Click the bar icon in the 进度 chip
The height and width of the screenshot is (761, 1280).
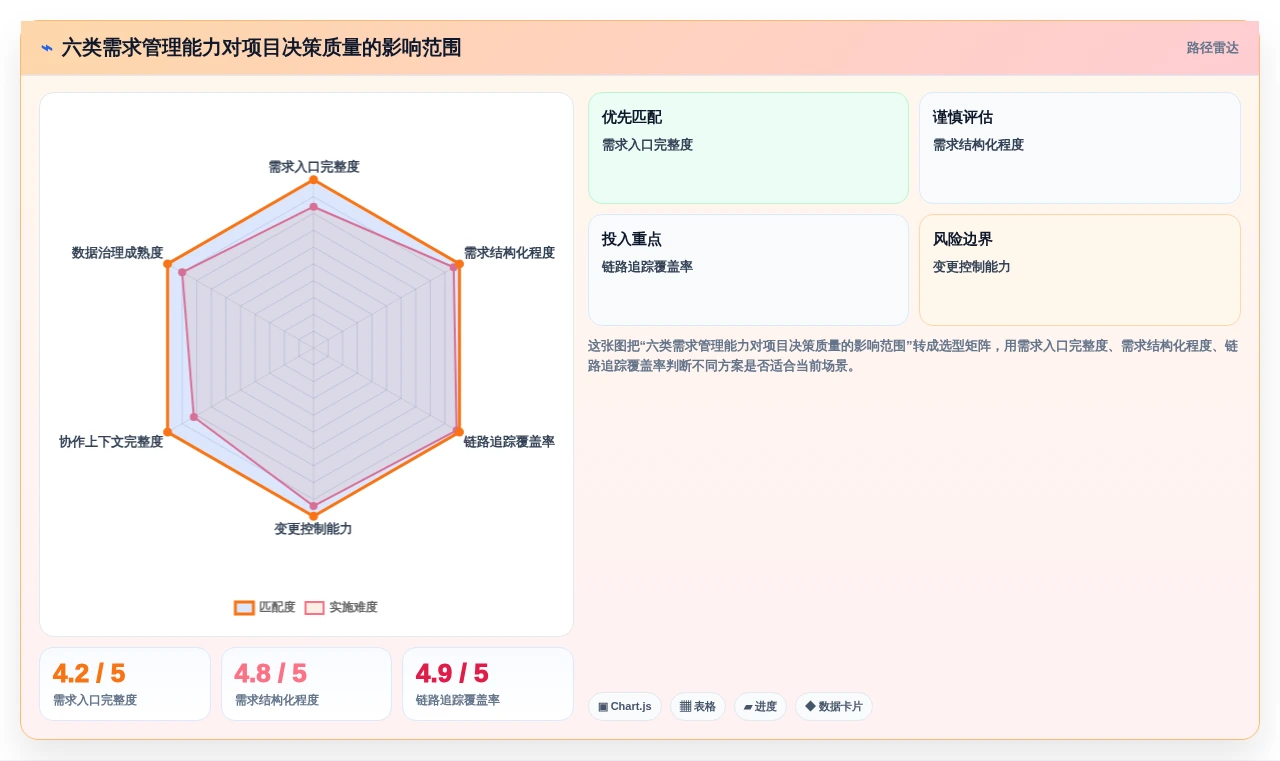tap(748, 707)
